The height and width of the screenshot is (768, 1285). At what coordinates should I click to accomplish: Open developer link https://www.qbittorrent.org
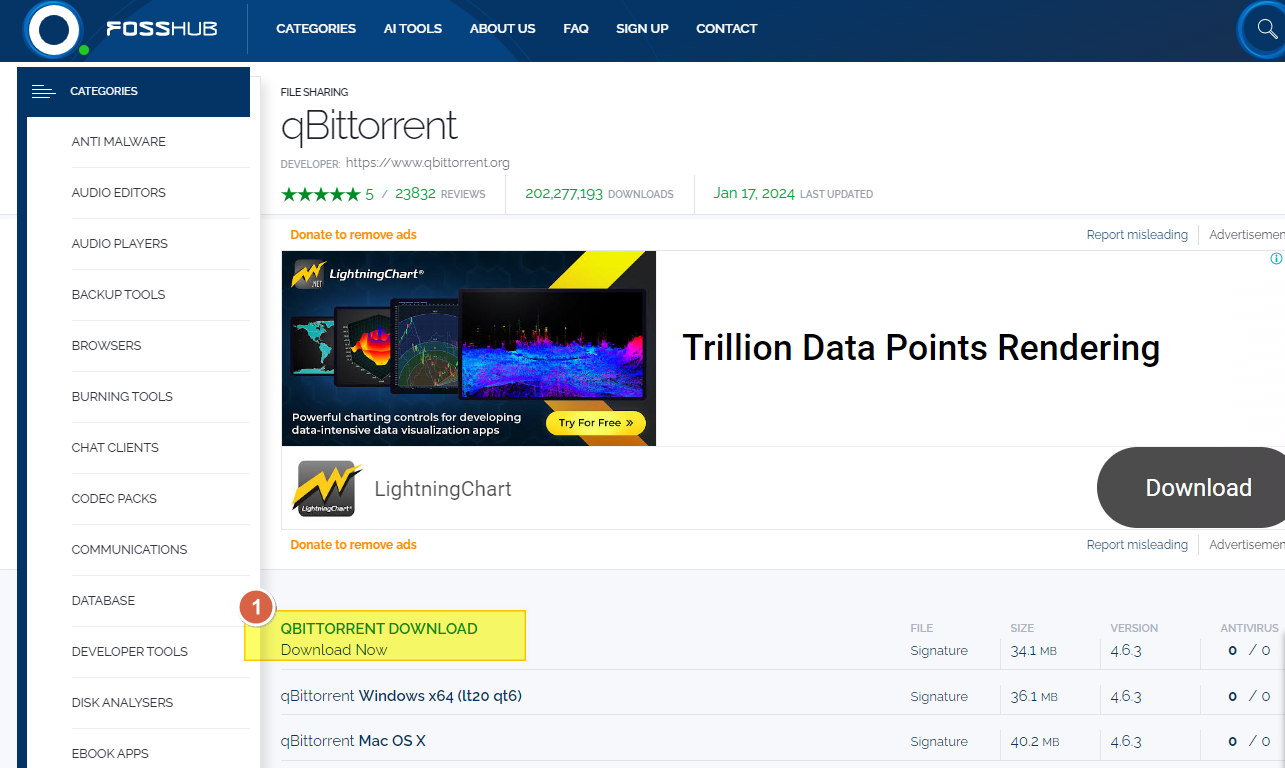point(427,162)
